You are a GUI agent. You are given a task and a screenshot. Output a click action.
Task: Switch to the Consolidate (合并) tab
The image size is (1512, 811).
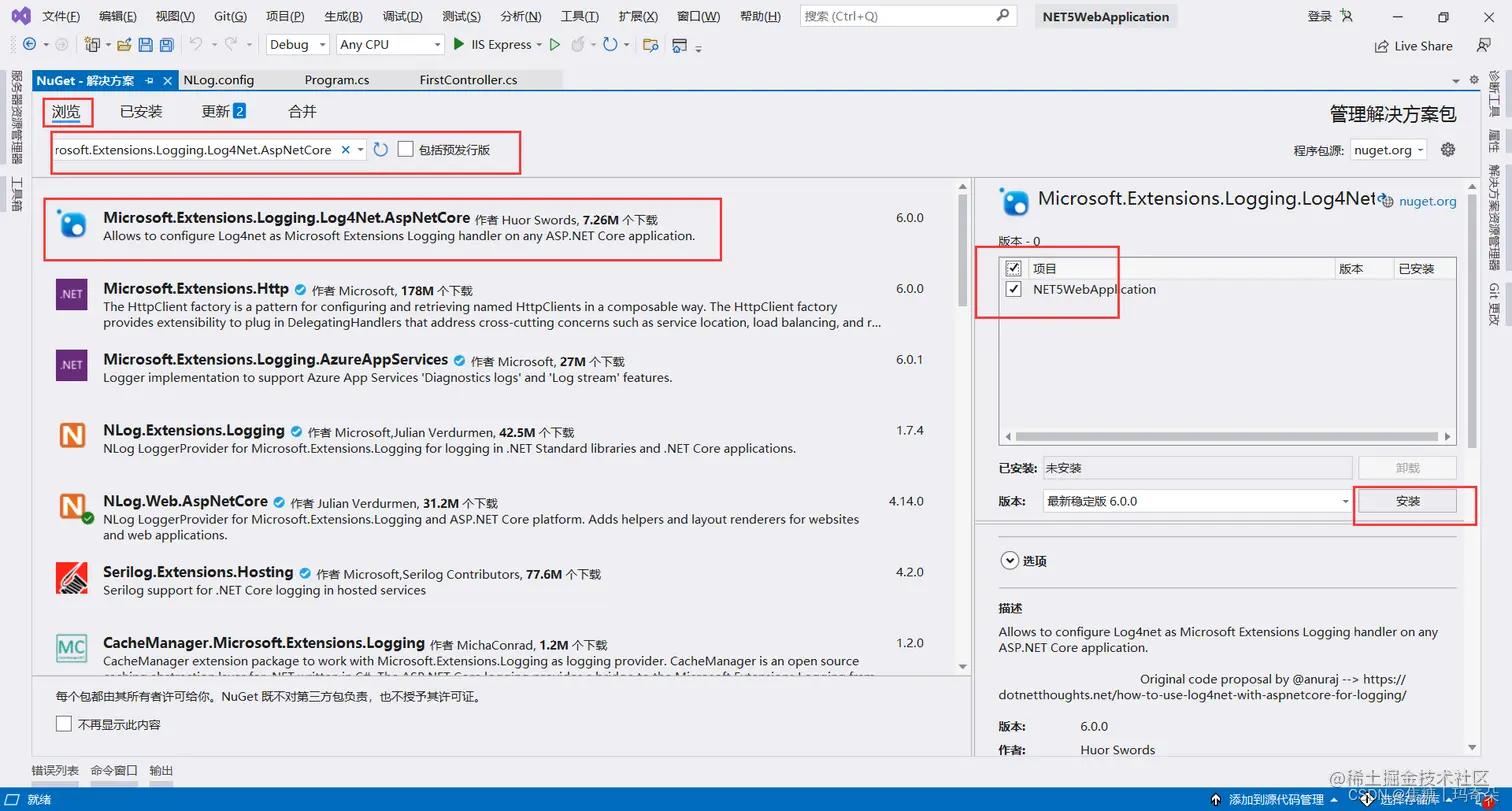coord(302,112)
